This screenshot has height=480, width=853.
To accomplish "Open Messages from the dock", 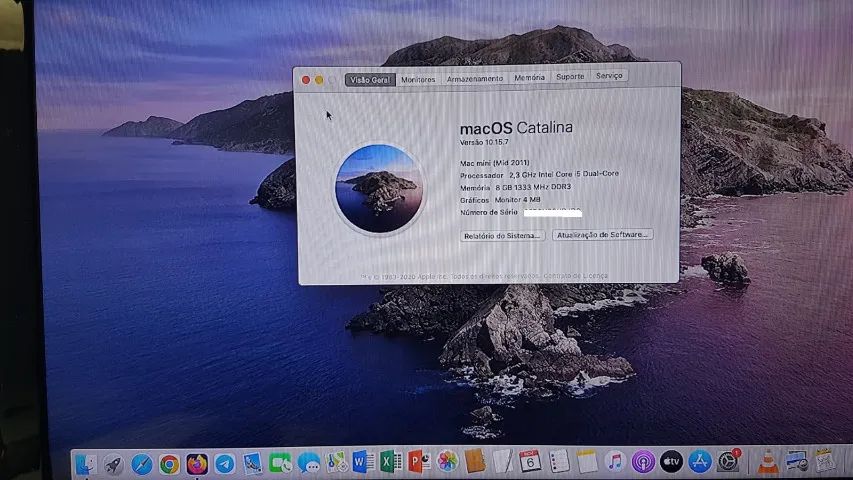I will click(x=308, y=463).
